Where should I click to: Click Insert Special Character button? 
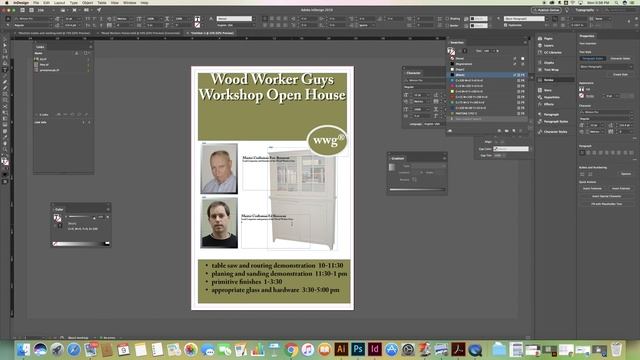tap(607, 196)
